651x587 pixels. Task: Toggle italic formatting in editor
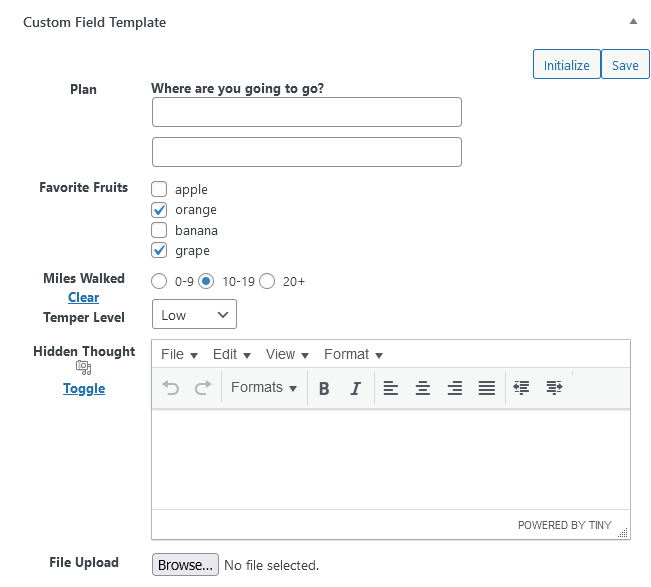pos(355,388)
